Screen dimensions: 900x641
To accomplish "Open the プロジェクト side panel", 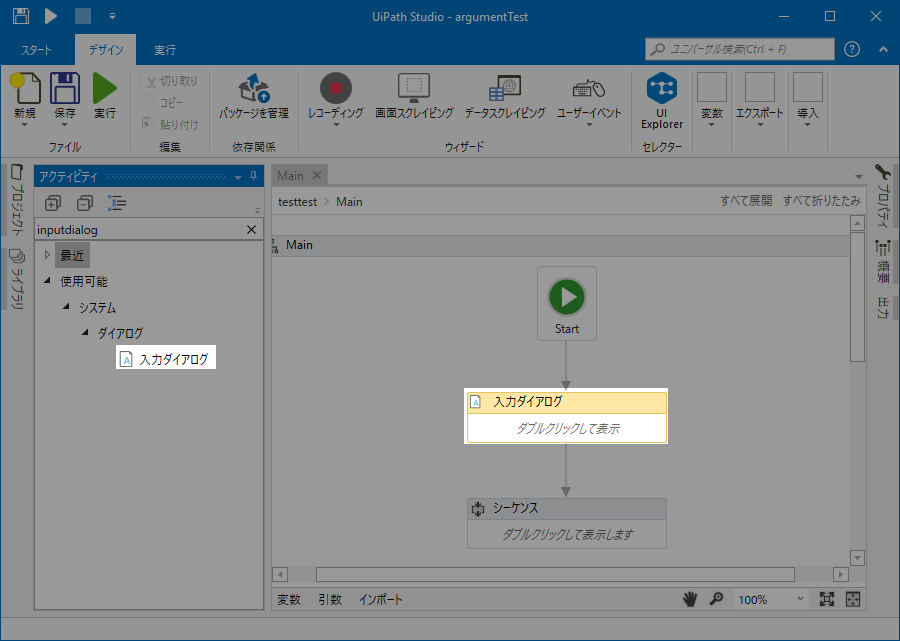I will click(x=17, y=198).
